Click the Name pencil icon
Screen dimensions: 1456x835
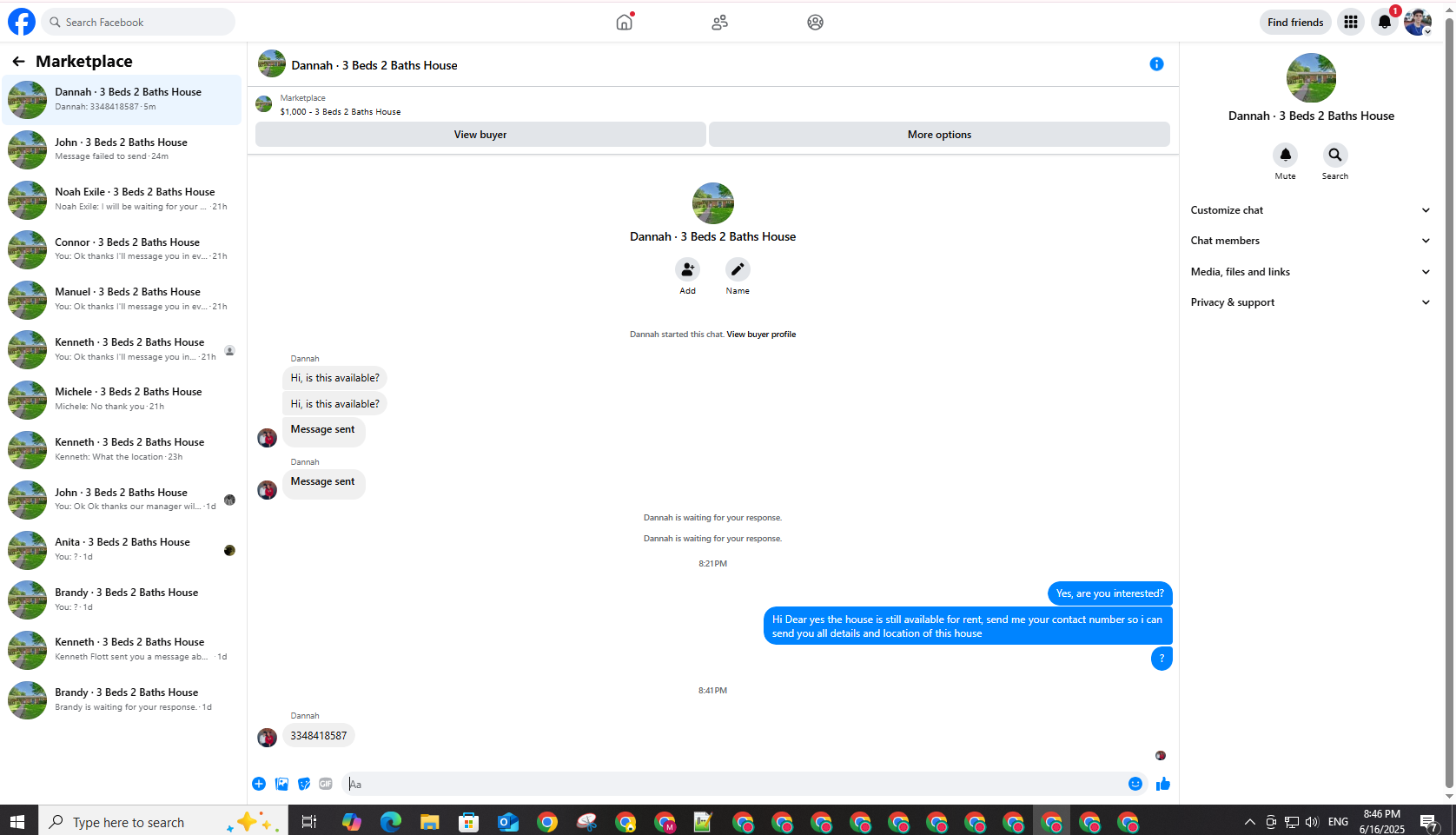point(738,269)
